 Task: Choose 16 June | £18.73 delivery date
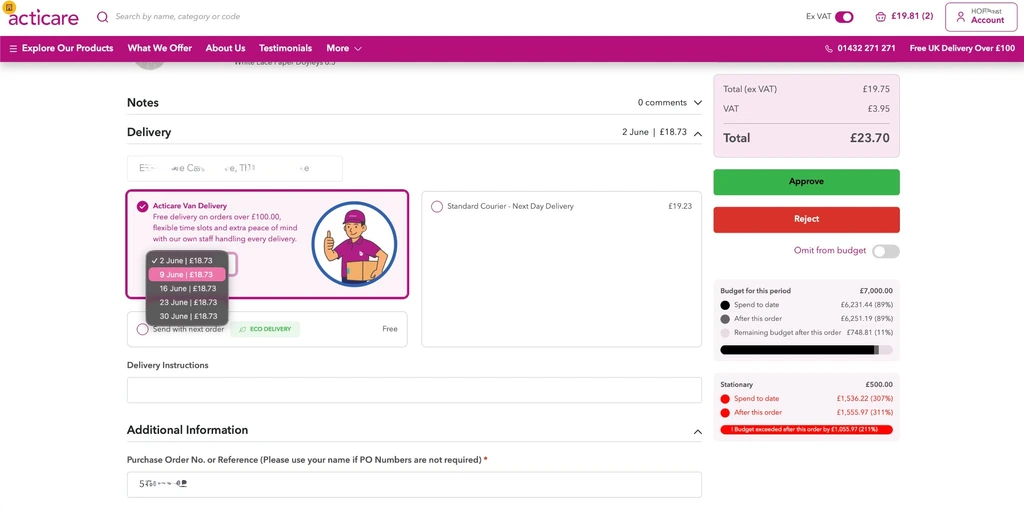click(187, 288)
